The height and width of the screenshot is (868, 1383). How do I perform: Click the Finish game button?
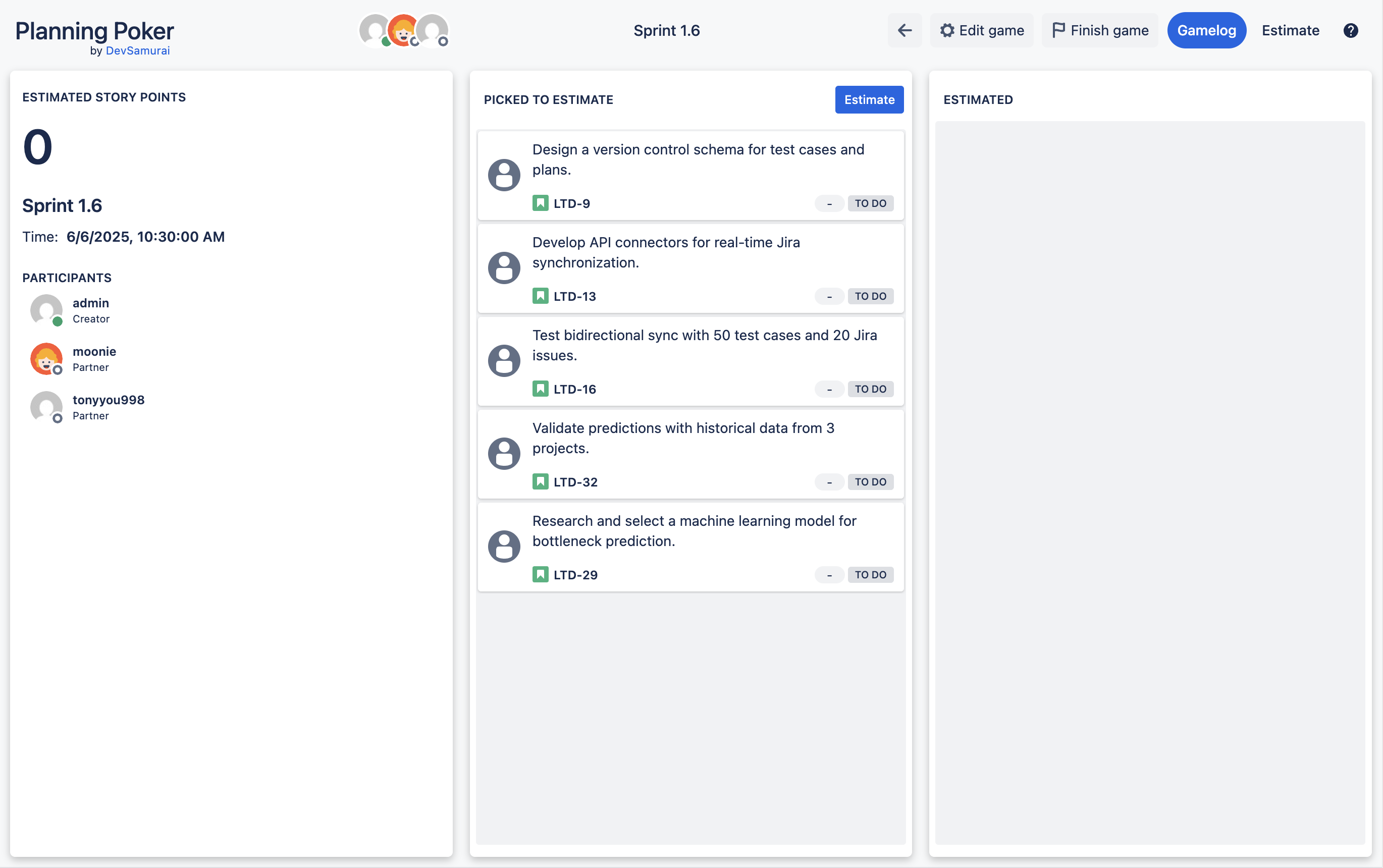[x=1099, y=30]
